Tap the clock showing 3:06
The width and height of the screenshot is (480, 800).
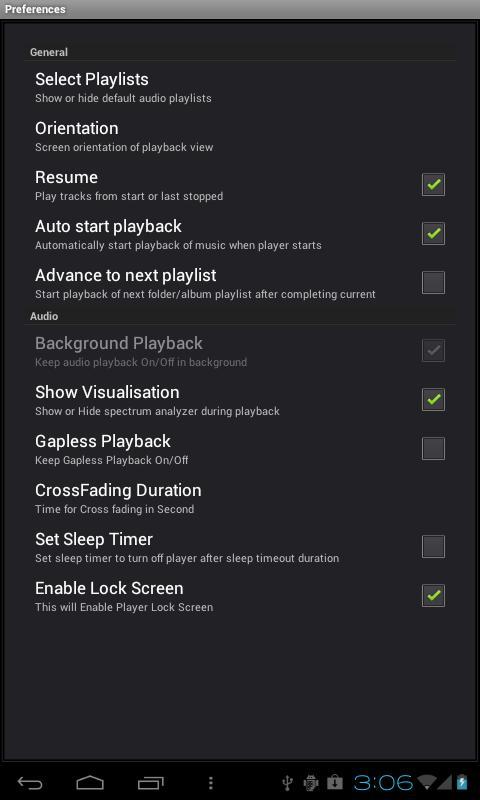click(x=383, y=782)
